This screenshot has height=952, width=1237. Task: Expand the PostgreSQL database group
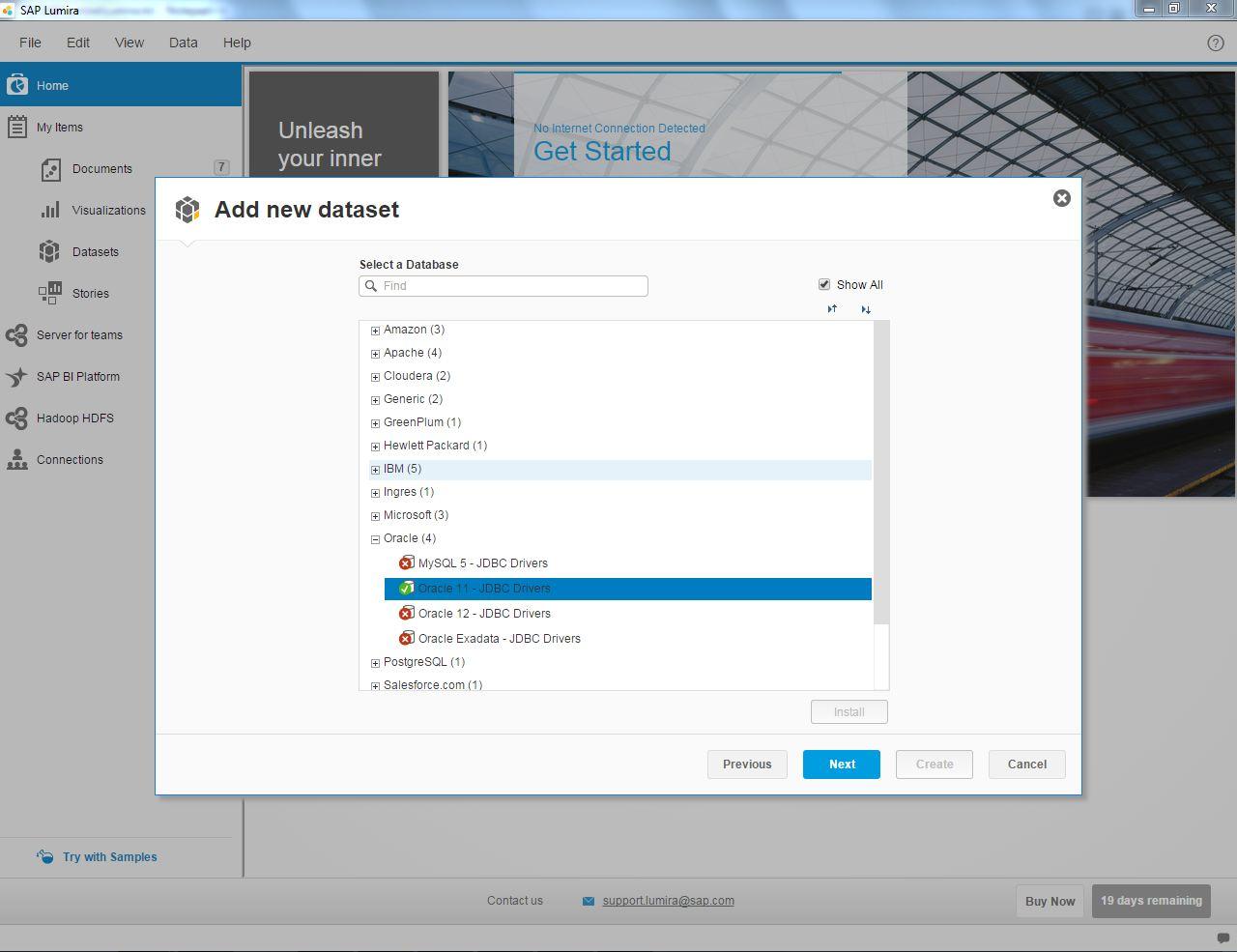375,663
